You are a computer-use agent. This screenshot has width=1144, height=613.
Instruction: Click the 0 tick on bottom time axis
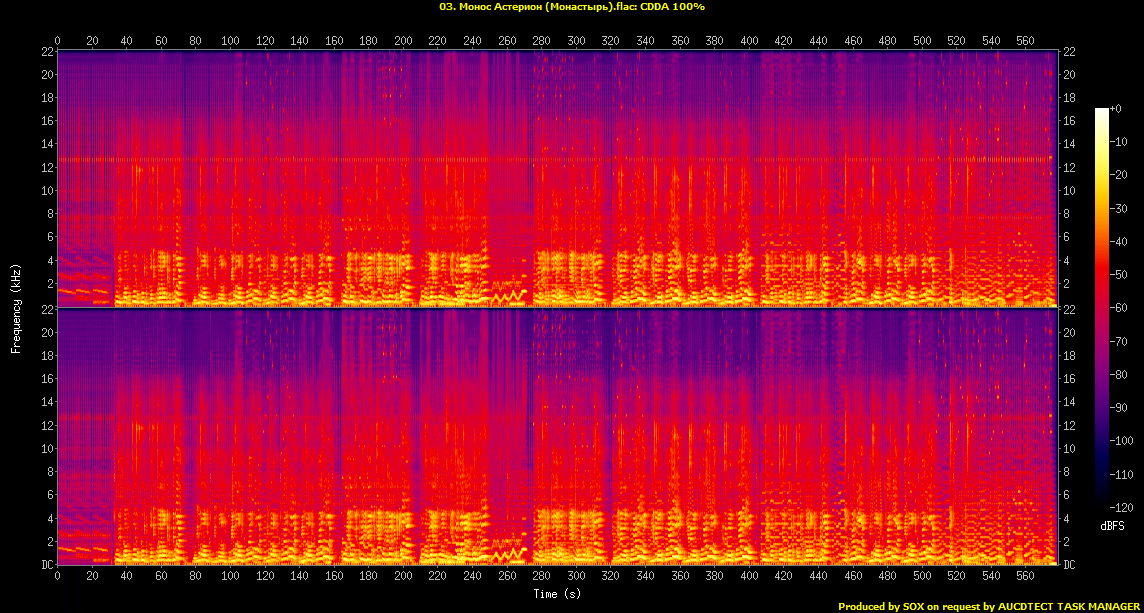click(57, 576)
